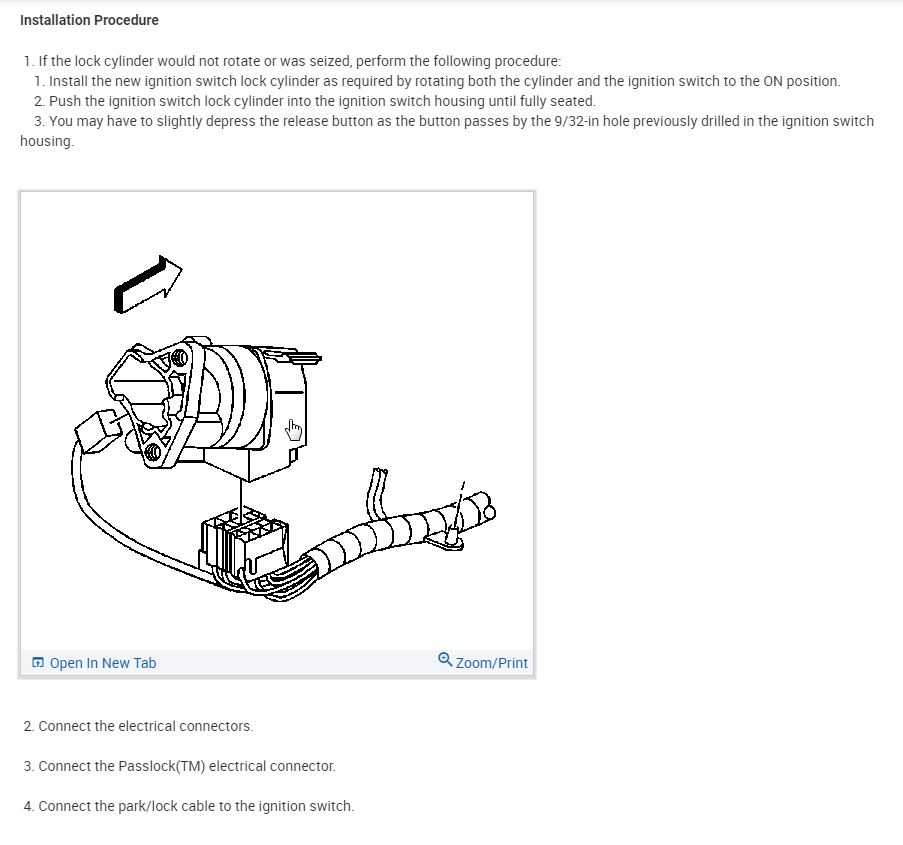Click the ignition switch housing in the diagram
The width and height of the screenshot is (903, 845).
click(x=248, y=403)
